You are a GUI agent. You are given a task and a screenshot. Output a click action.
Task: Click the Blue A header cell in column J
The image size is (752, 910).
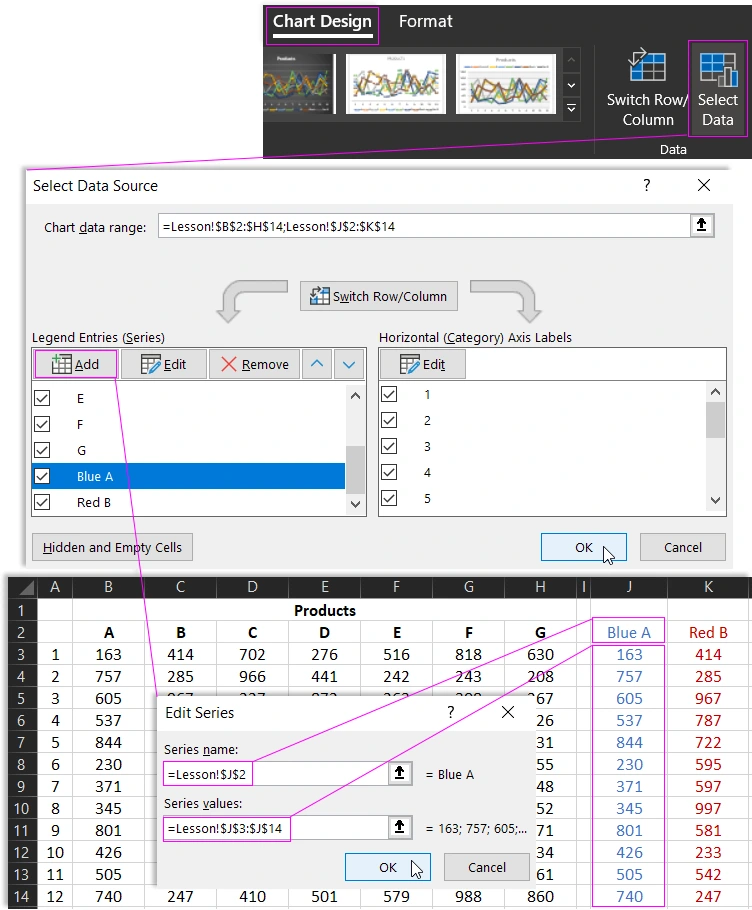[x=628, y=632]
